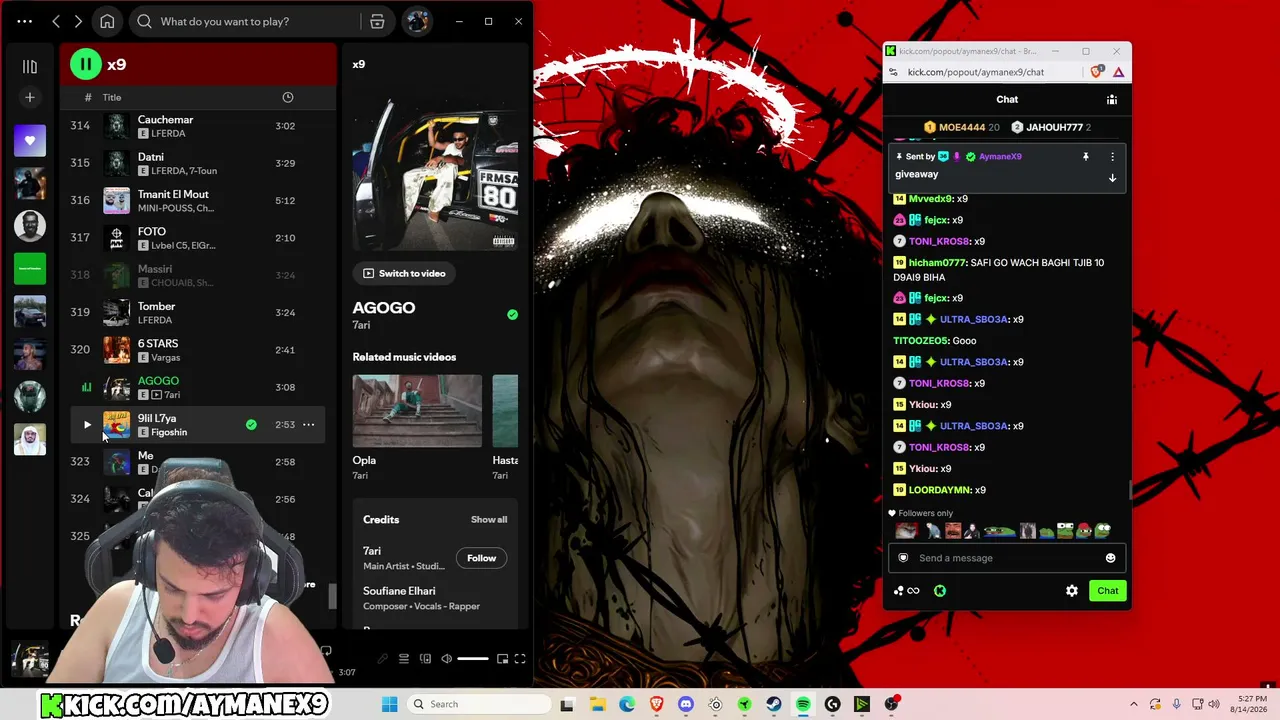This screenshot has height=720, width=1280.
Task: Show hidden system tray icons
Action: (x=1134, y=704)
